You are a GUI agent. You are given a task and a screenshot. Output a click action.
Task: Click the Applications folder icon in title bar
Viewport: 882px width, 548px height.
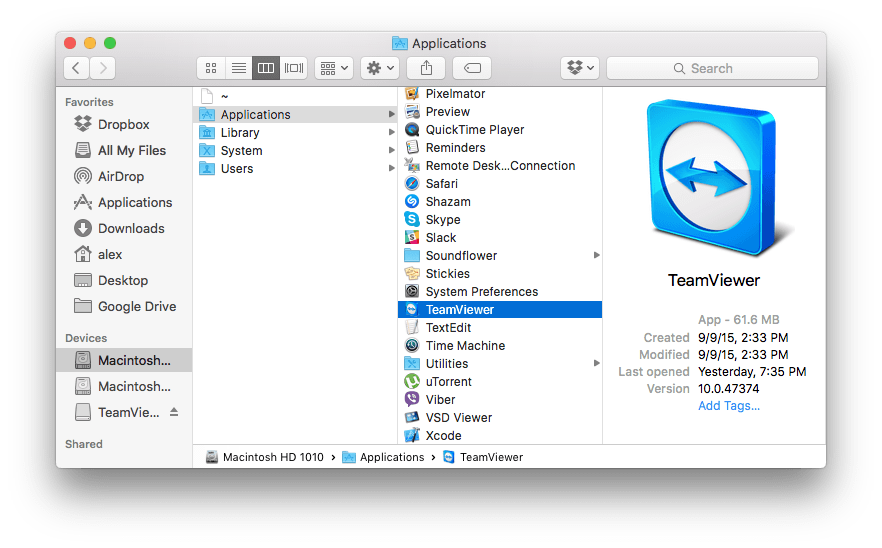pos(400,43)
